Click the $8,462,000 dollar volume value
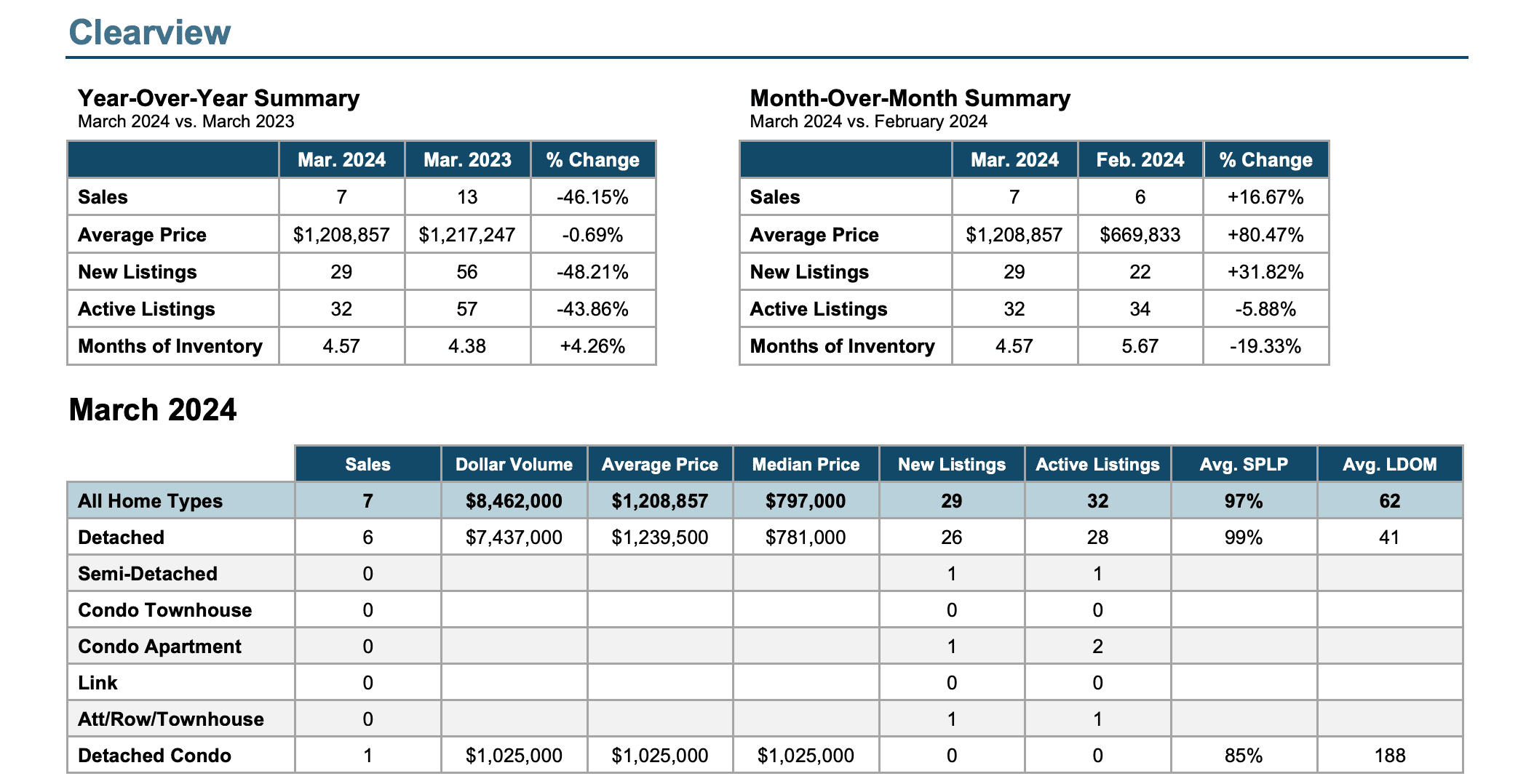Image resolution: width=1534 pixels, height=784 pixels. point(514,501)
